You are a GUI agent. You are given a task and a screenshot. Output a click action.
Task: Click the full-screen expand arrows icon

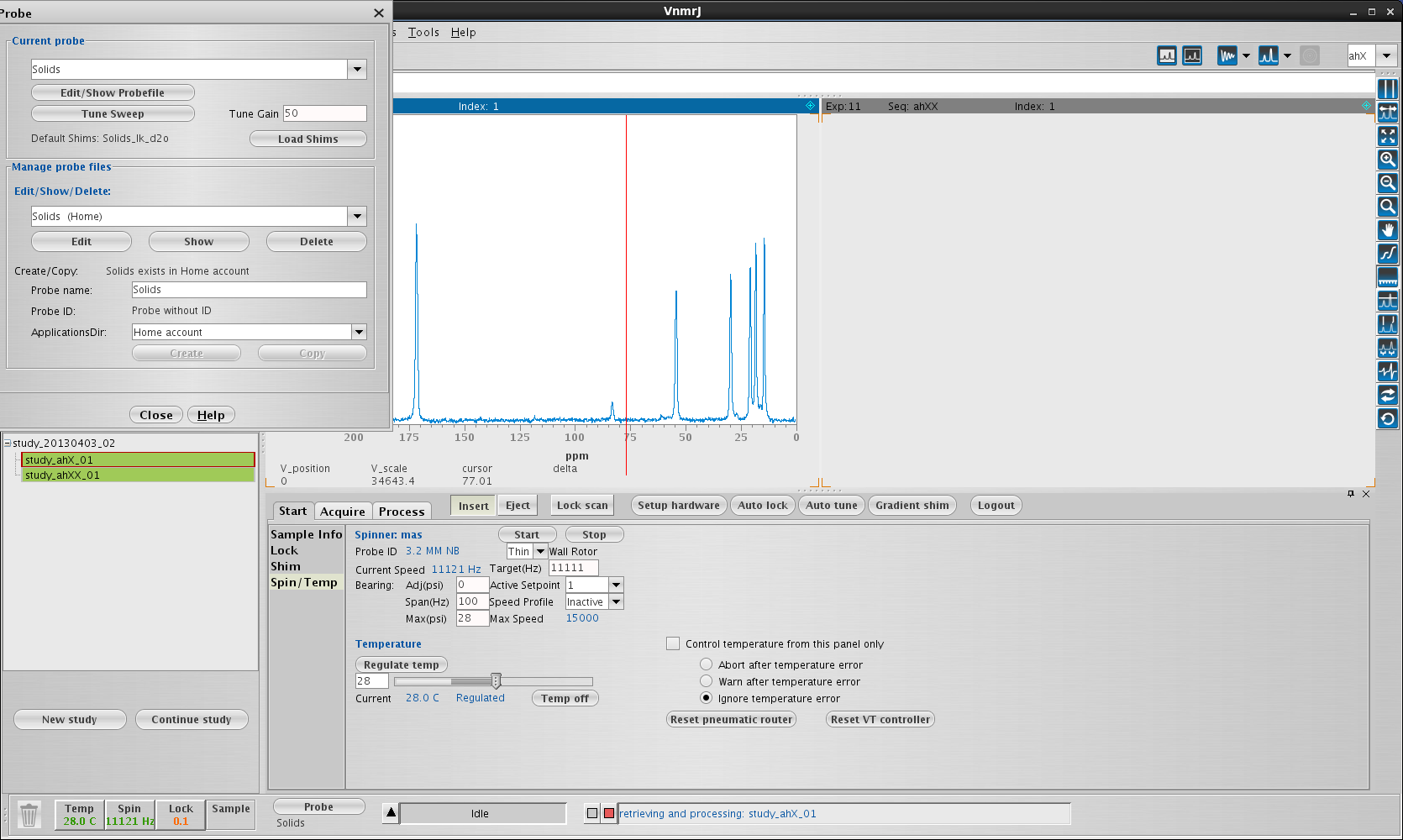[1387, 136]
